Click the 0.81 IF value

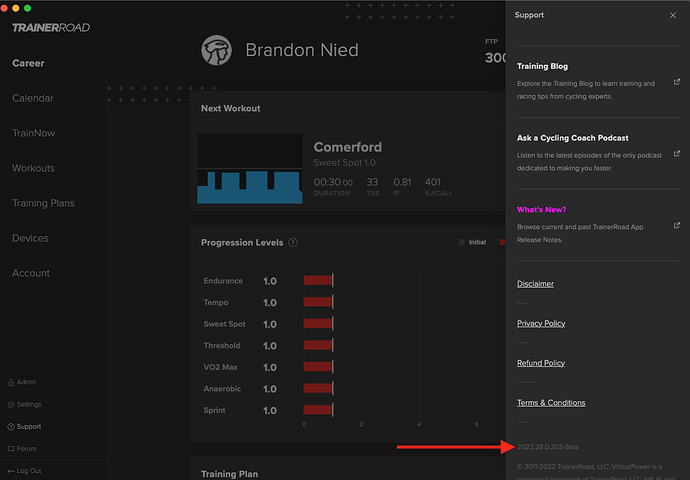click(402, 182)
